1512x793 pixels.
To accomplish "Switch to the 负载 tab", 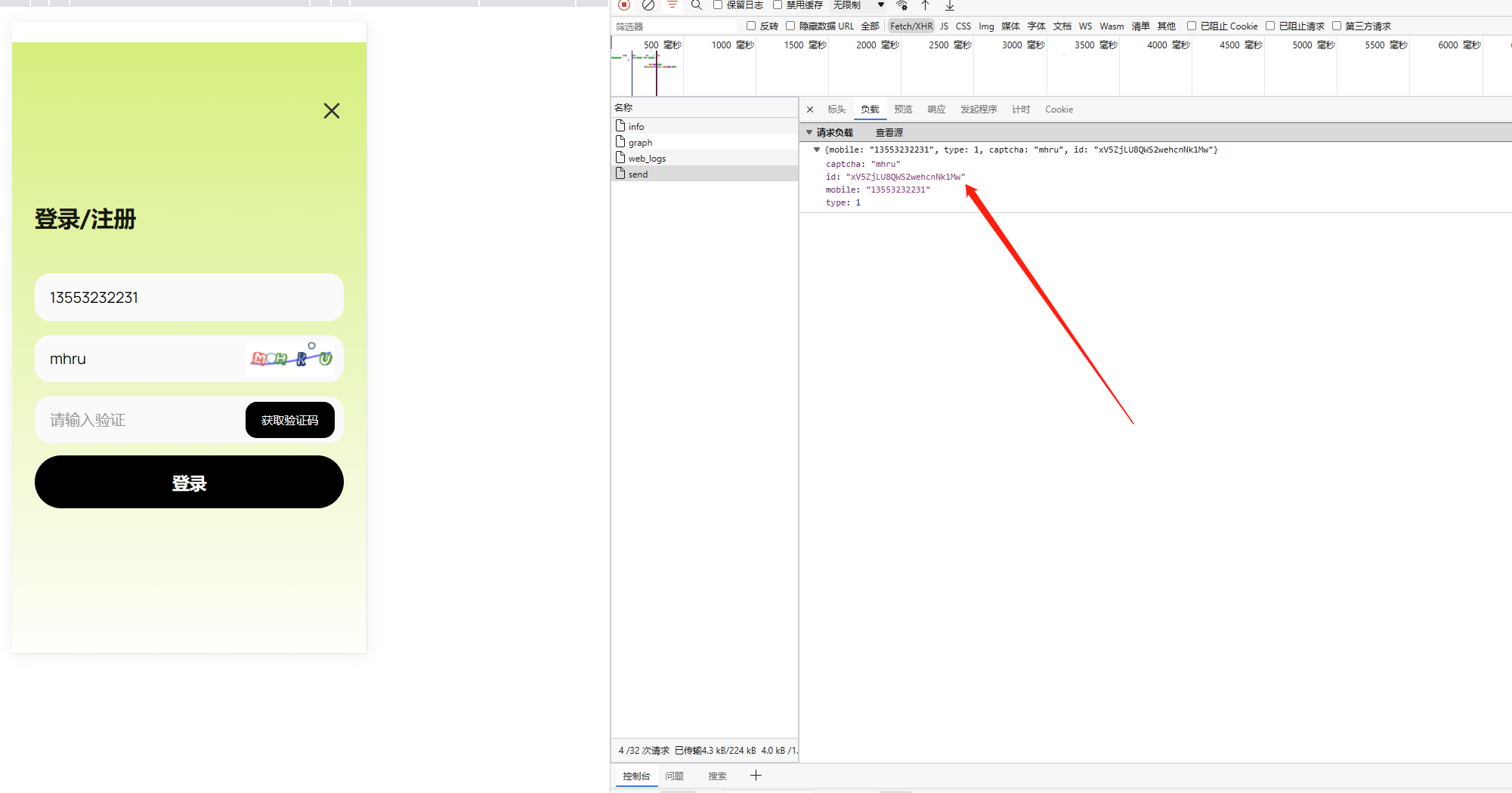I will pyautogui.click(x=870, y=110).
